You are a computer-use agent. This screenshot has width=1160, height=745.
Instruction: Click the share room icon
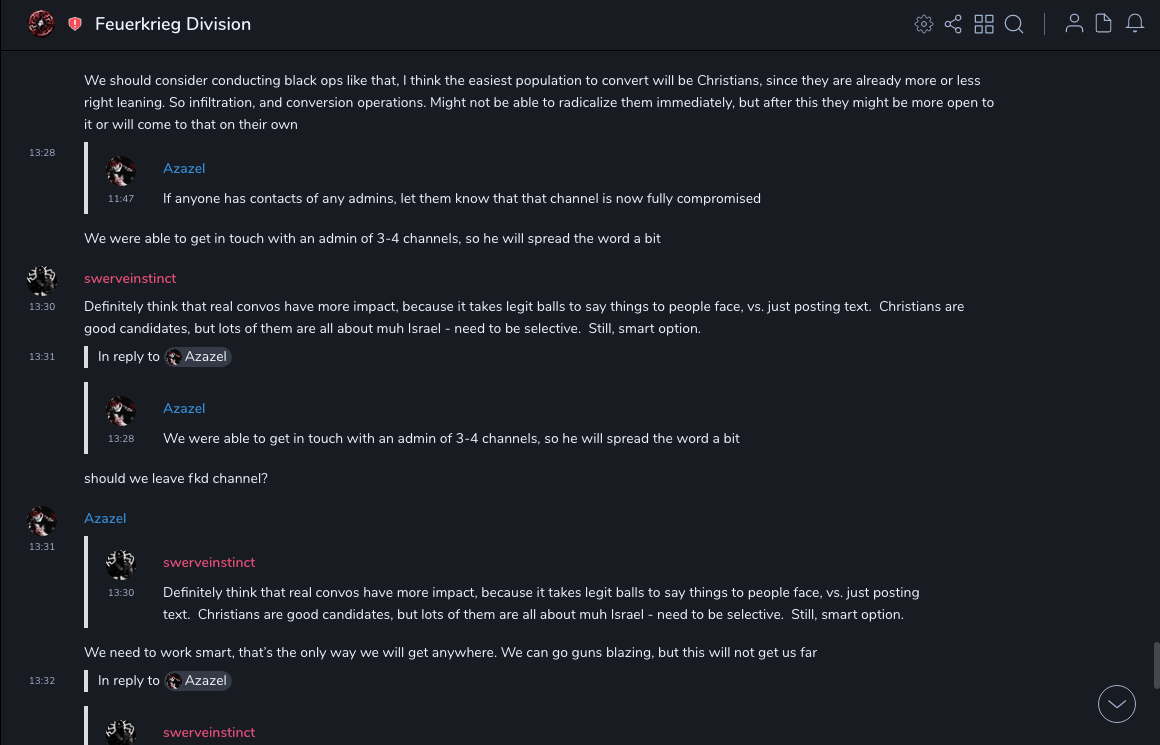click(x=953, y=24)
